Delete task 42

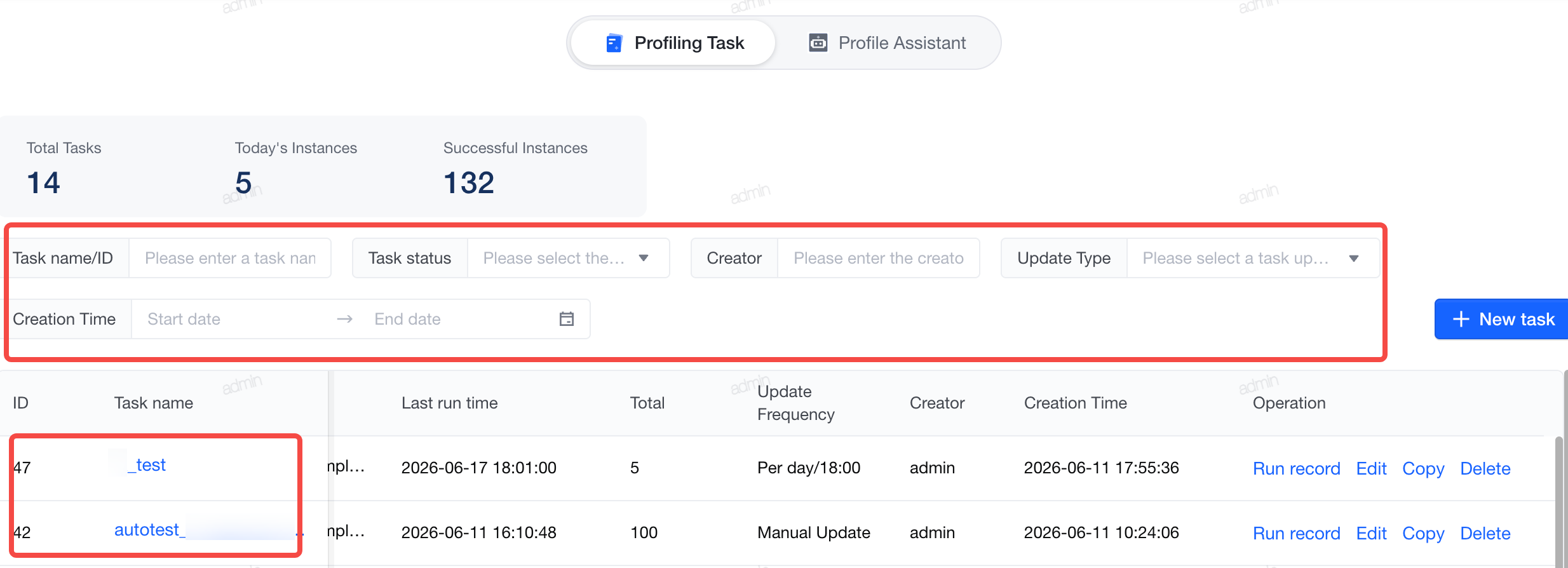1485,533
